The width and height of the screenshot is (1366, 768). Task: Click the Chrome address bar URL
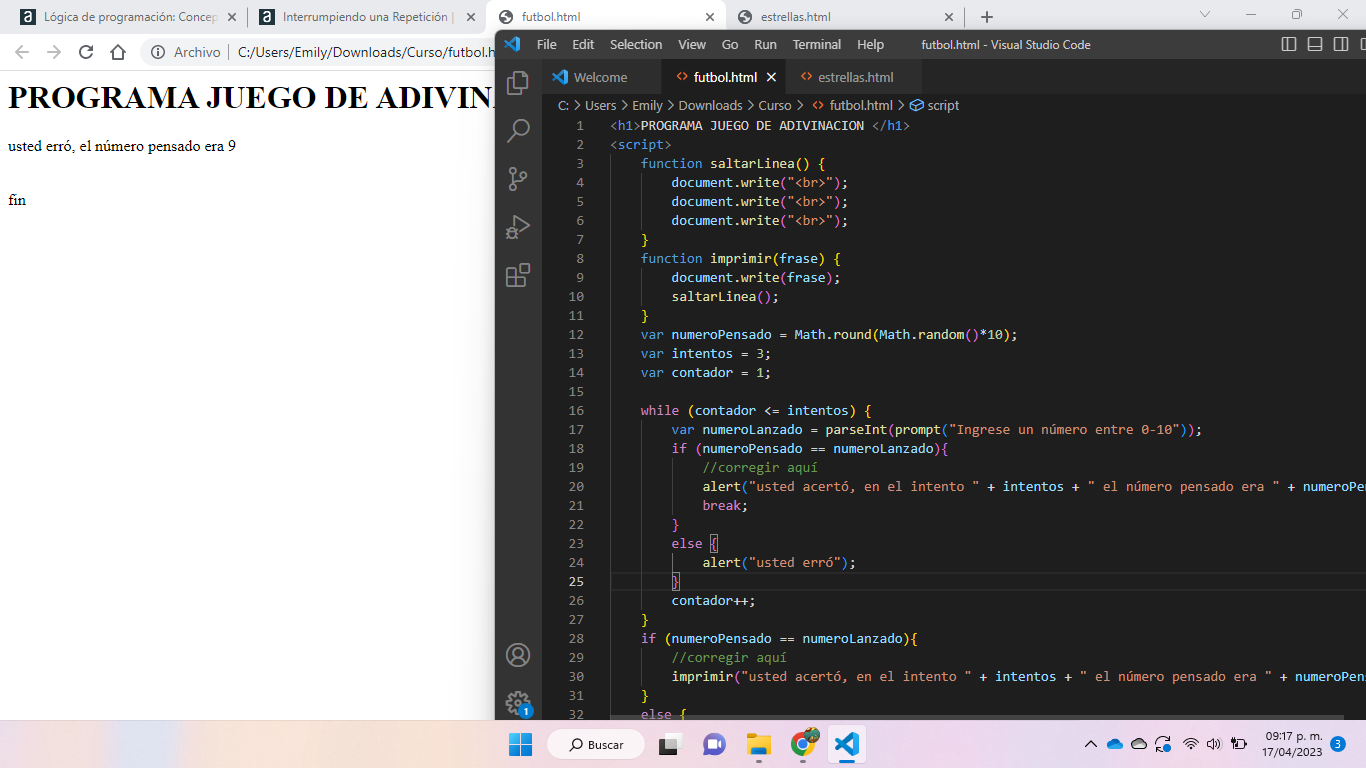point(365,52)
